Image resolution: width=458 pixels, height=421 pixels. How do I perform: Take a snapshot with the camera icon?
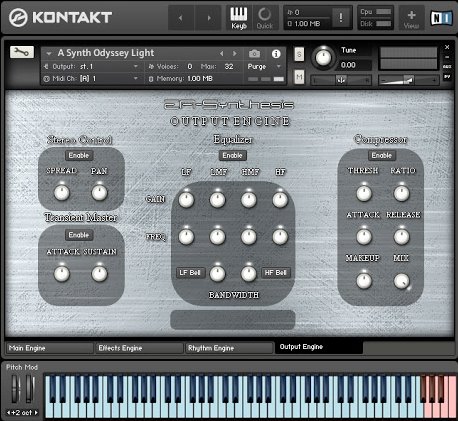254,54
